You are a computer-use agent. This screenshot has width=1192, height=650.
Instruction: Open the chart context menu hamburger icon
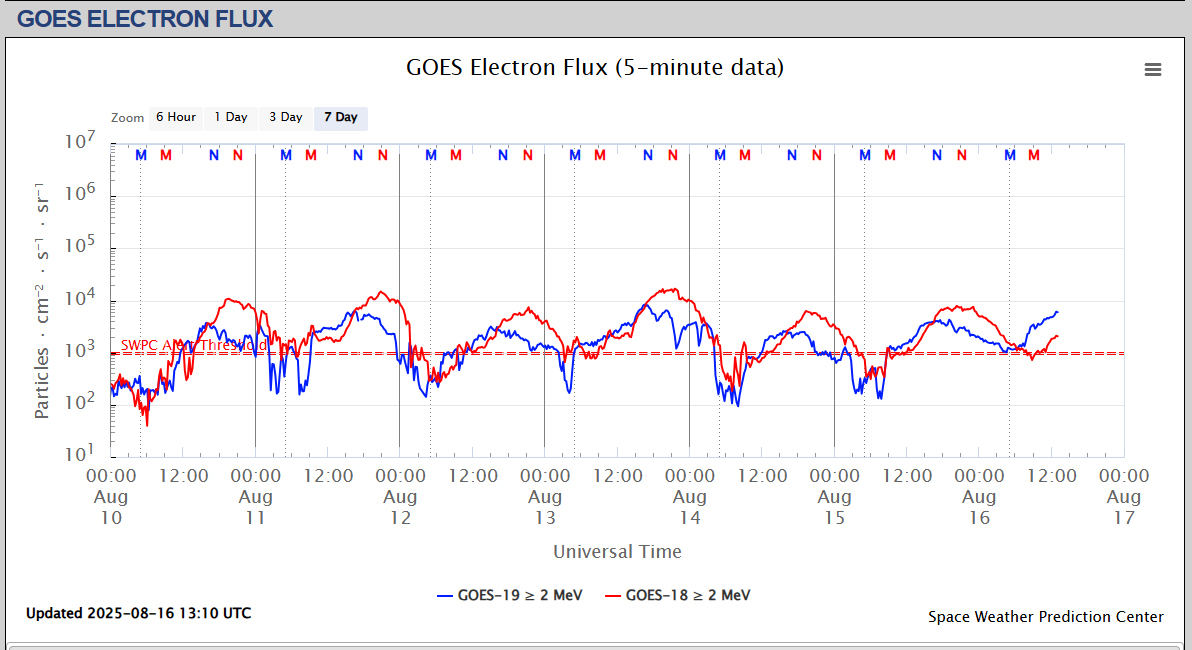click(1152, 69)
